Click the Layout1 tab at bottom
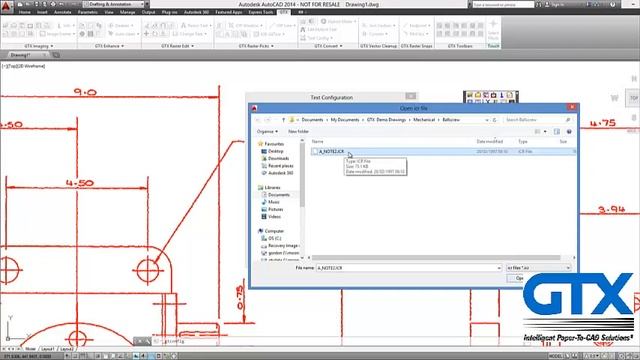 coord(48,349)
